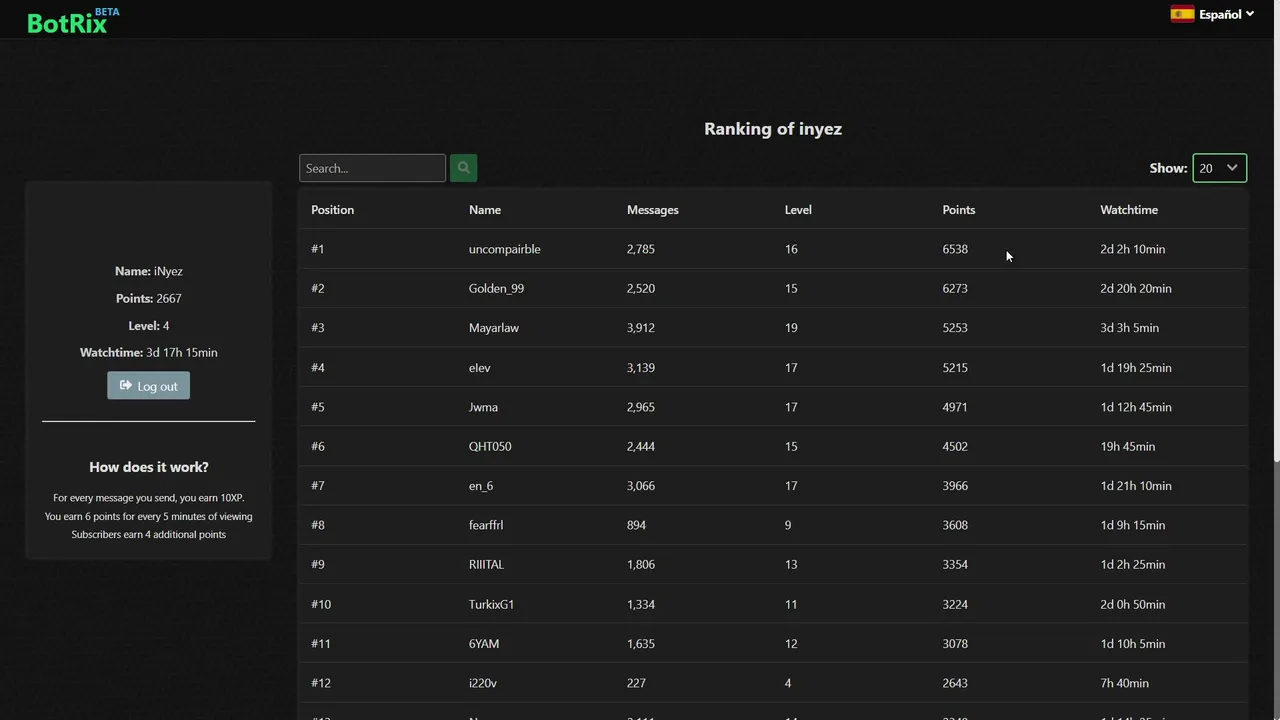
Task: Click the Level column header
Action: tap(798, 210)
